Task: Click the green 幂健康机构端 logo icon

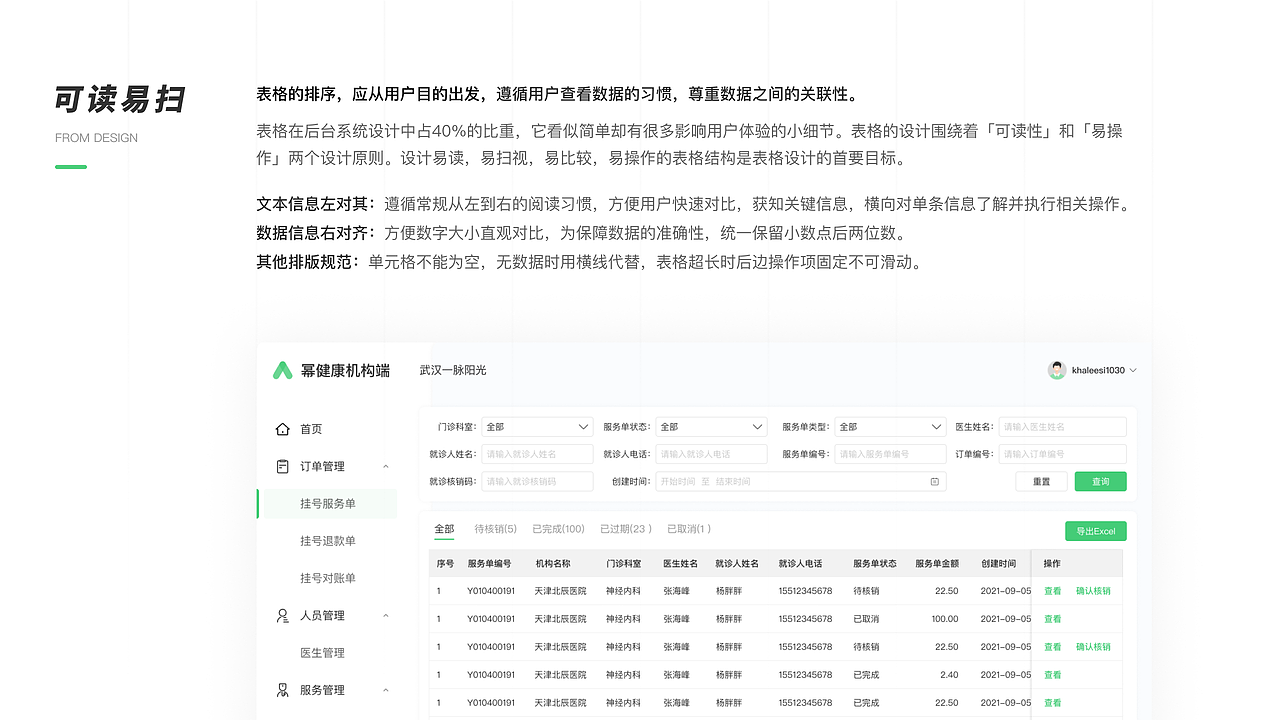Action: tap(283, 370)
